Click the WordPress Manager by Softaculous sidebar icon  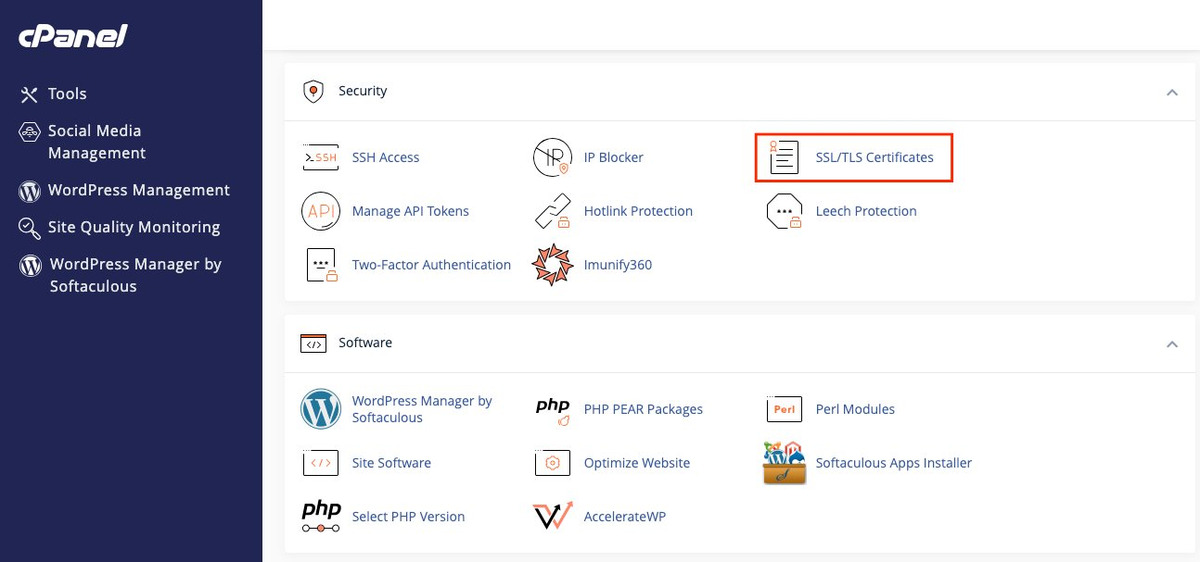pos(31,265)
